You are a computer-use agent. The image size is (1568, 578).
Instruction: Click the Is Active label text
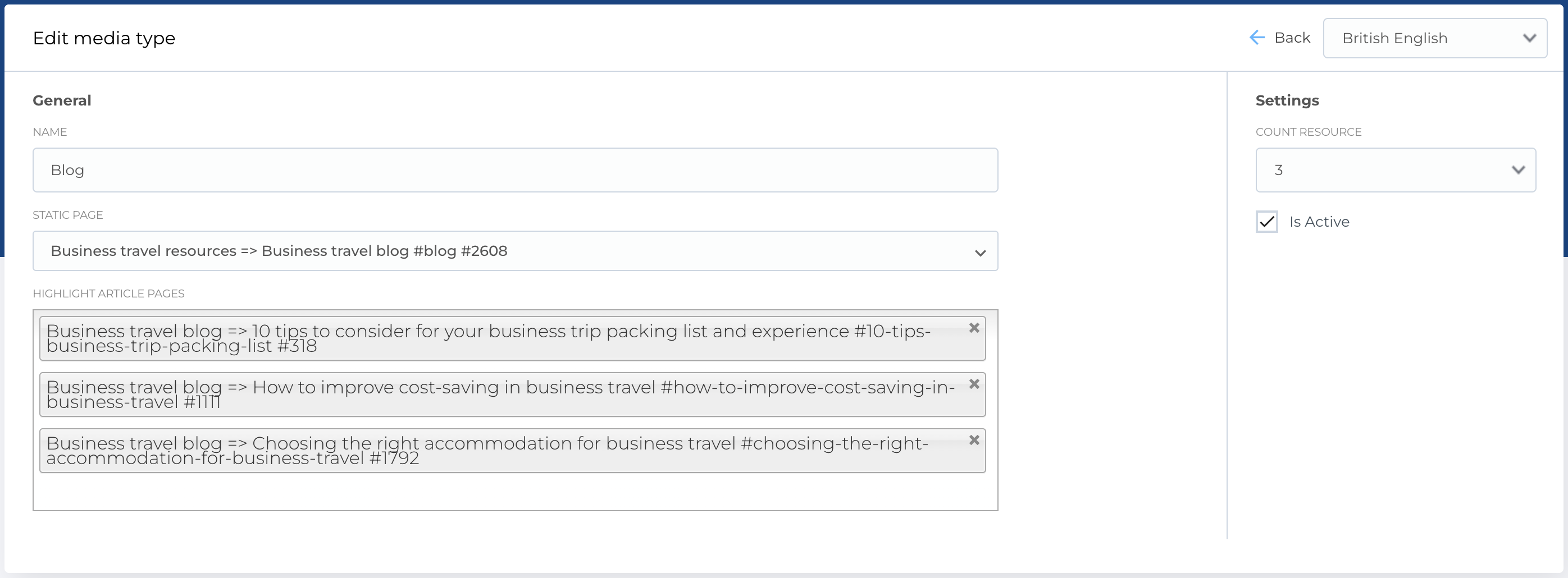[1319, 222]
